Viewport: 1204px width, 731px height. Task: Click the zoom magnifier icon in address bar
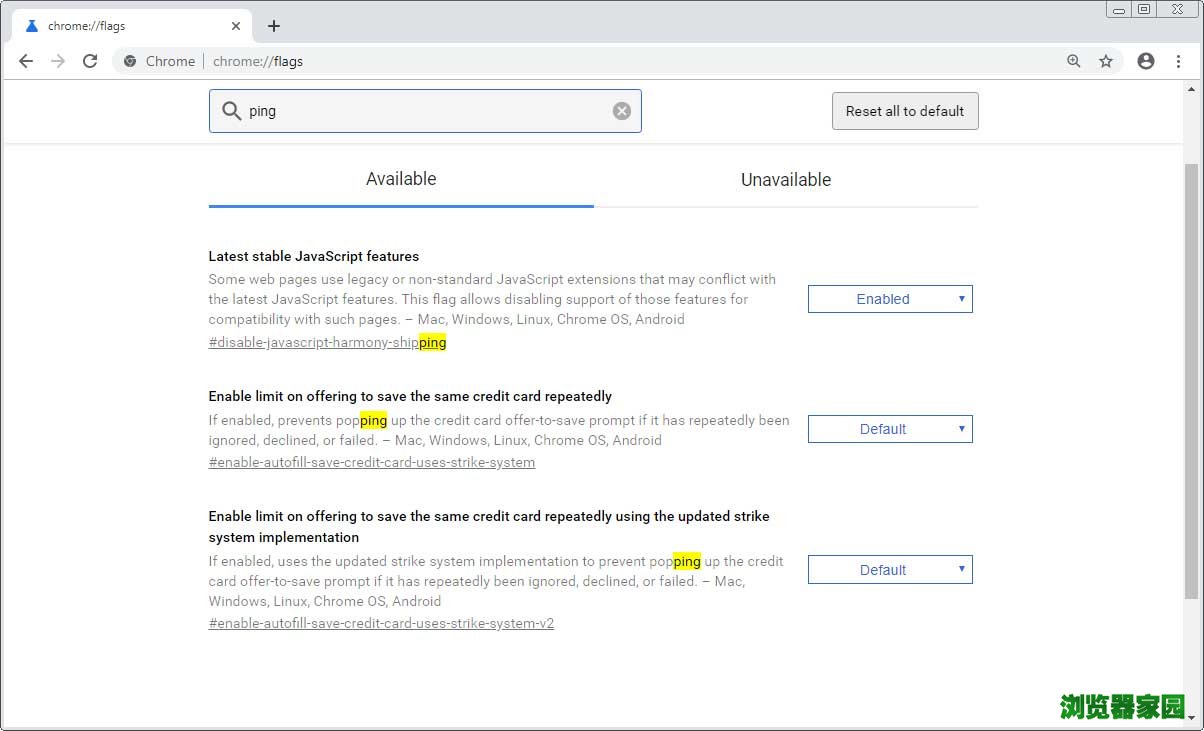1073,61
